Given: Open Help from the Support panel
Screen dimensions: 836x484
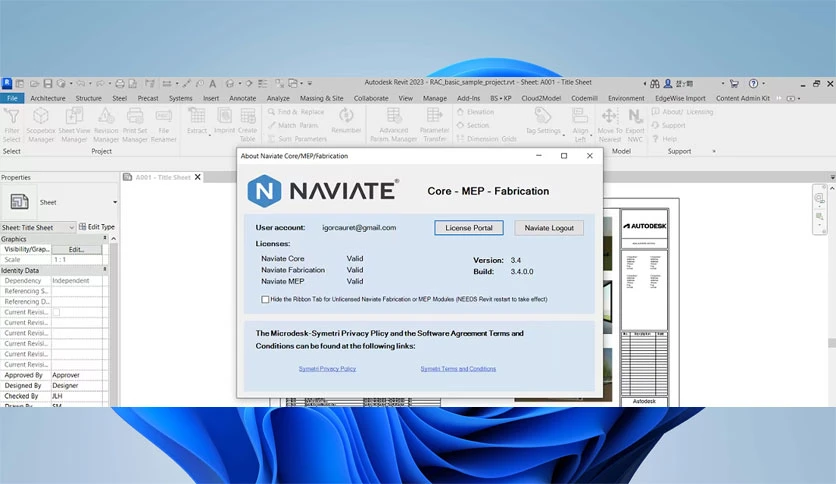Looking at the screenshot, I should 664,139.
